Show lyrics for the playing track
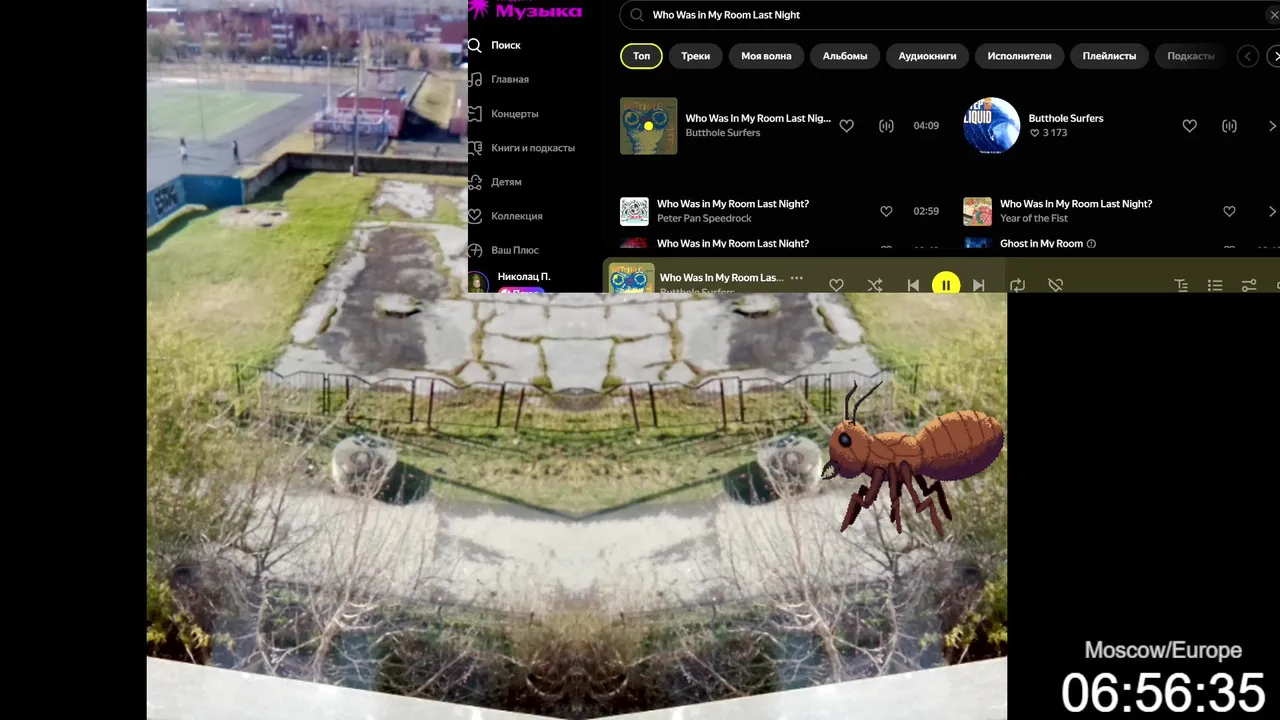The image size is (1280, 720). click(x=1181, y=285)
